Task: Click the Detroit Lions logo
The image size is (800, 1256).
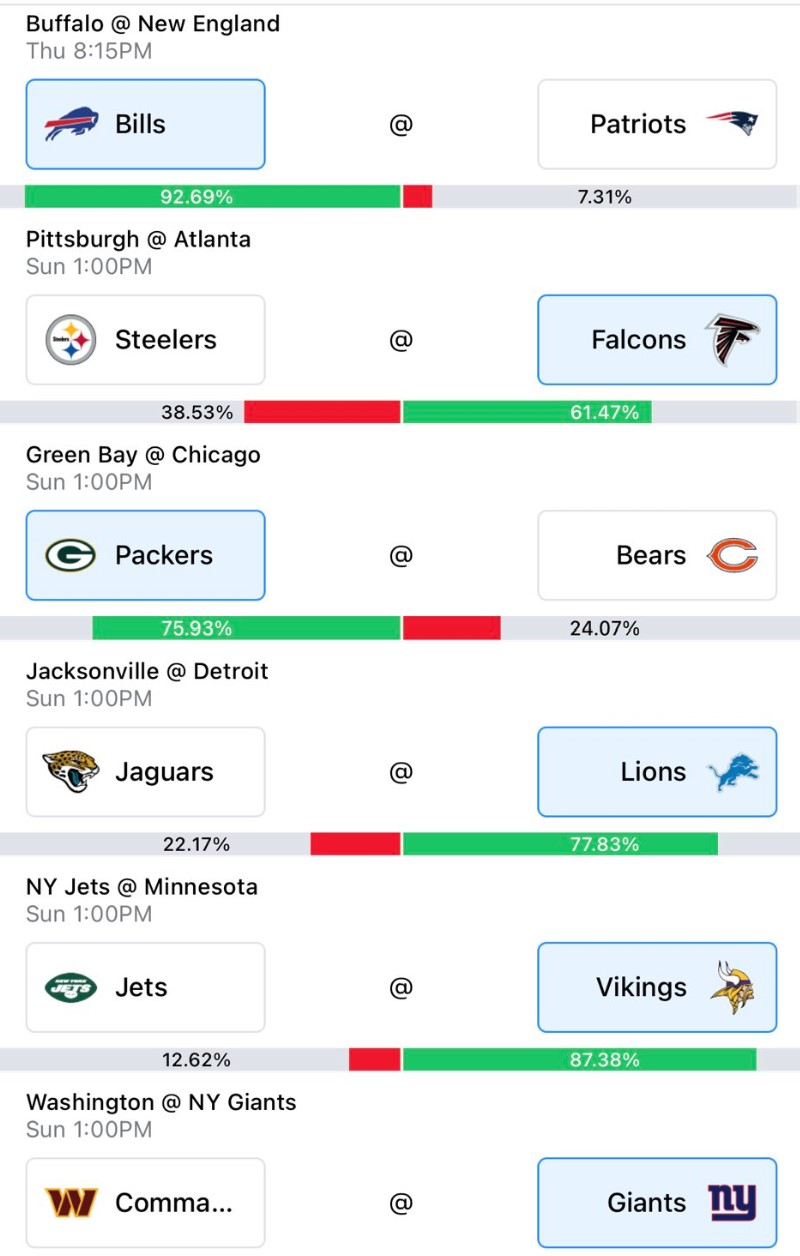Action: (x=732, y=772)
